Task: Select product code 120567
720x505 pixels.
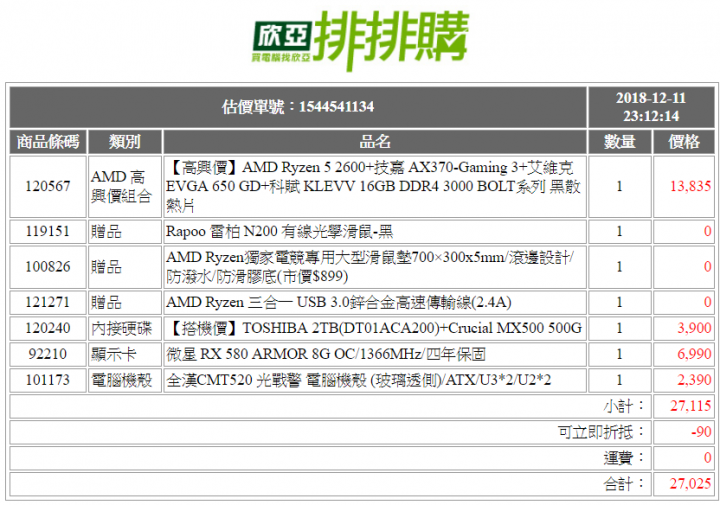Action: click(x=48, y=186)
